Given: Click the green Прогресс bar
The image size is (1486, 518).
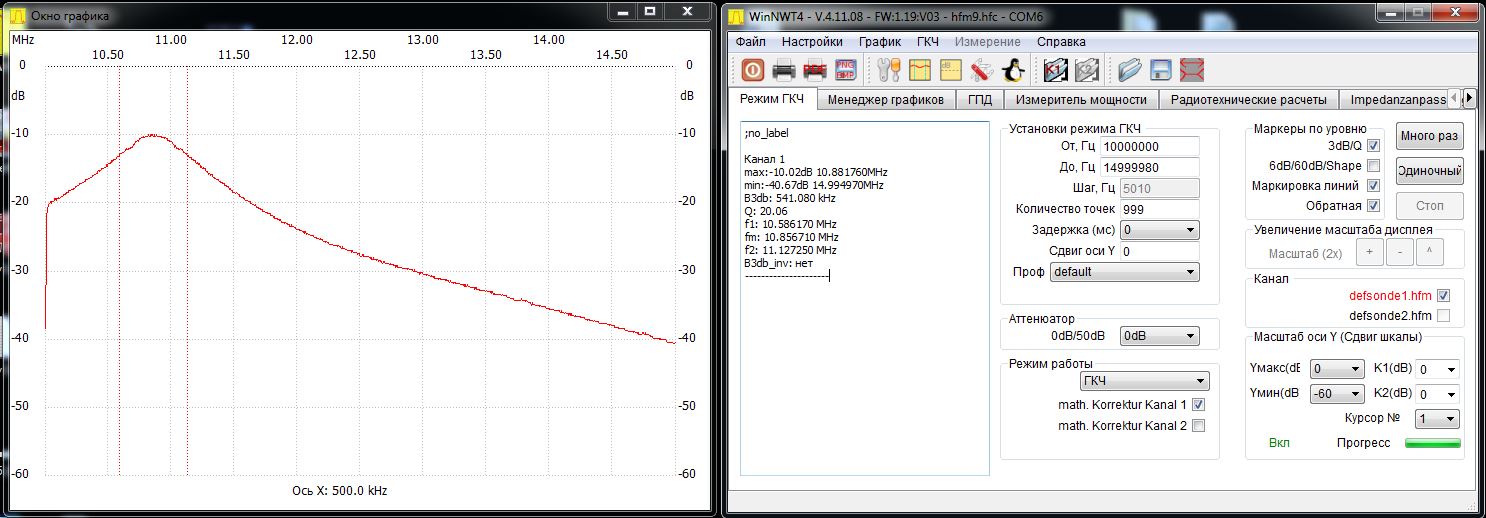Looking at the screenshot, I should (1432, 443).
